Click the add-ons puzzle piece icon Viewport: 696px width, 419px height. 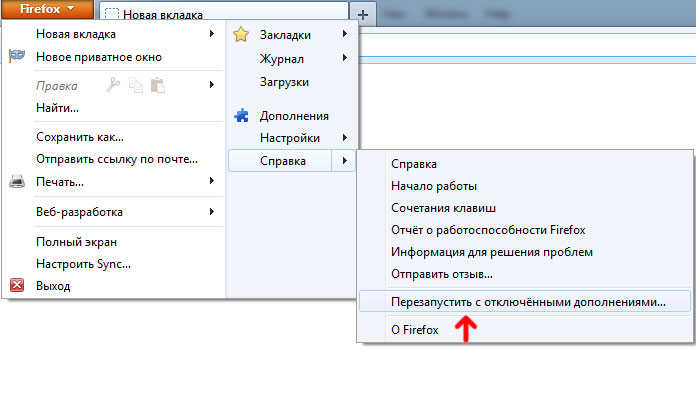tap(241, 116)
